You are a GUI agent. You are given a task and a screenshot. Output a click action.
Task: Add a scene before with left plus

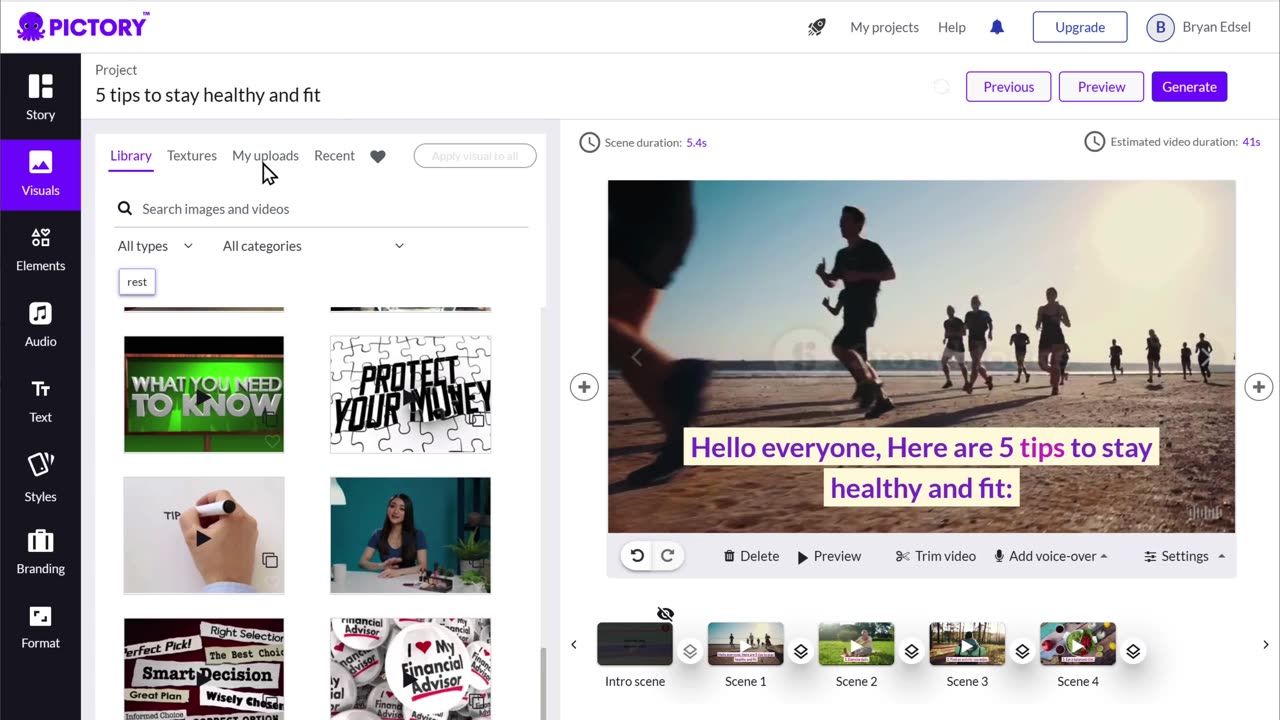[584, 387]
